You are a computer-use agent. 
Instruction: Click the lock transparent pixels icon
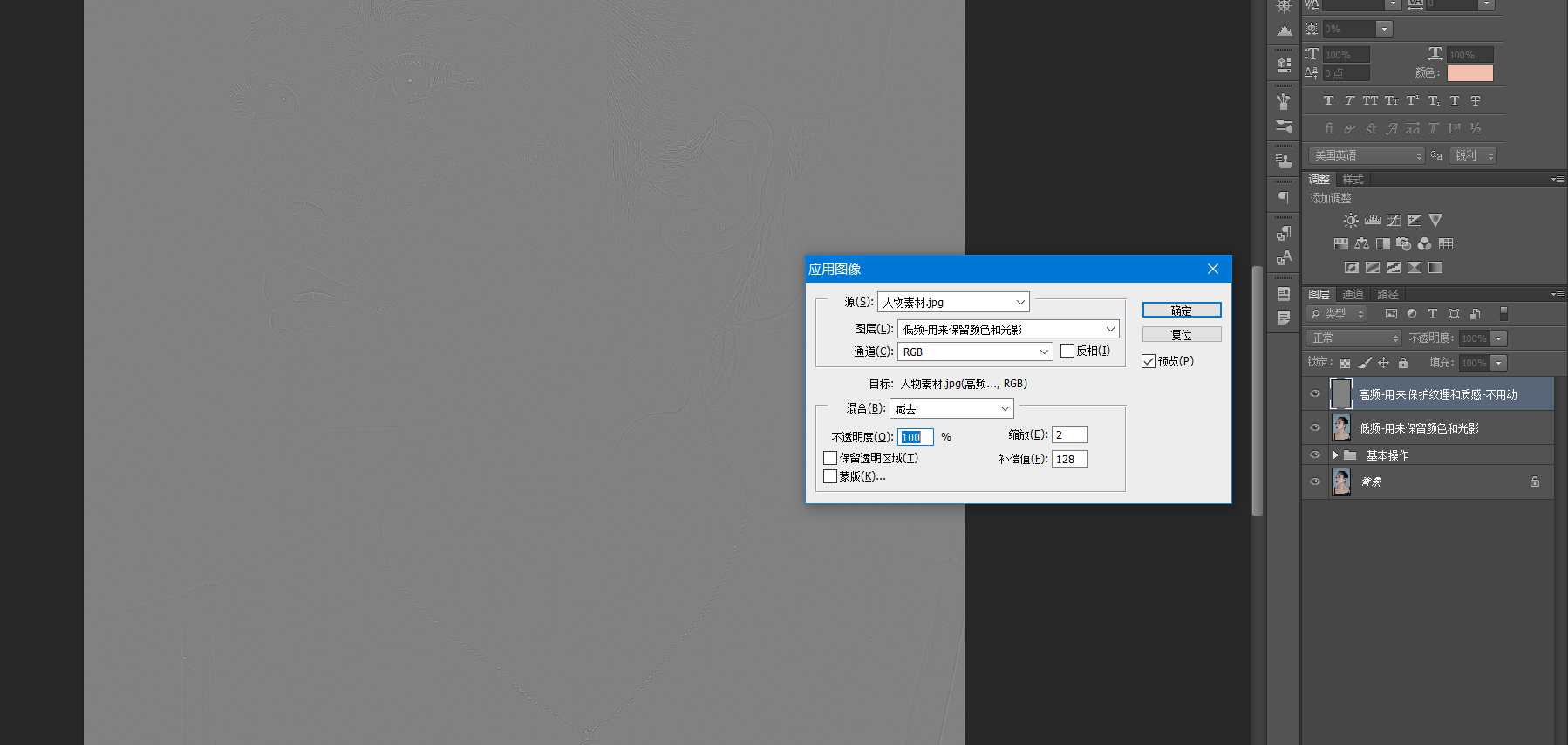(1346, 363)
